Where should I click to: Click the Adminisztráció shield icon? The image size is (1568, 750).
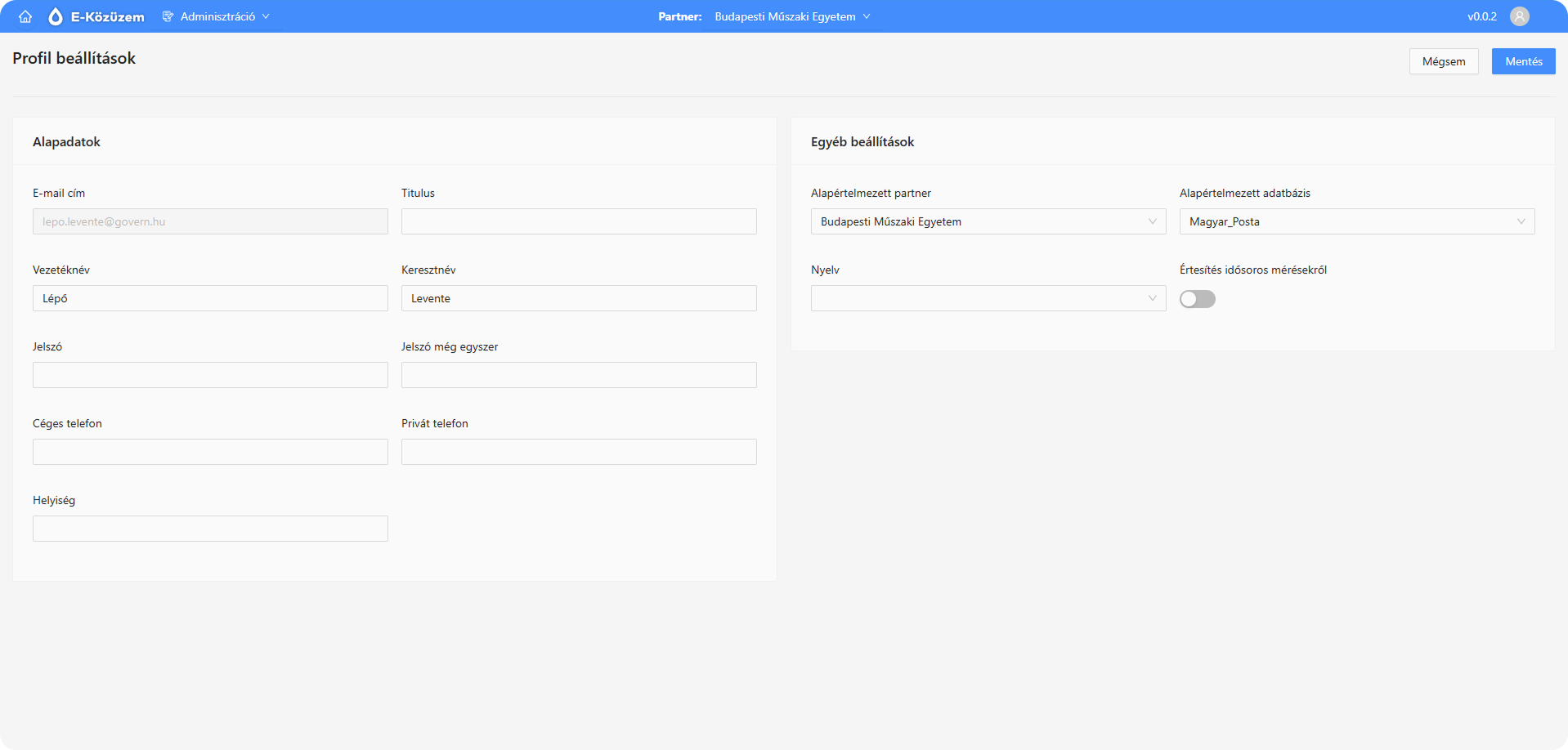pos(168,16)
